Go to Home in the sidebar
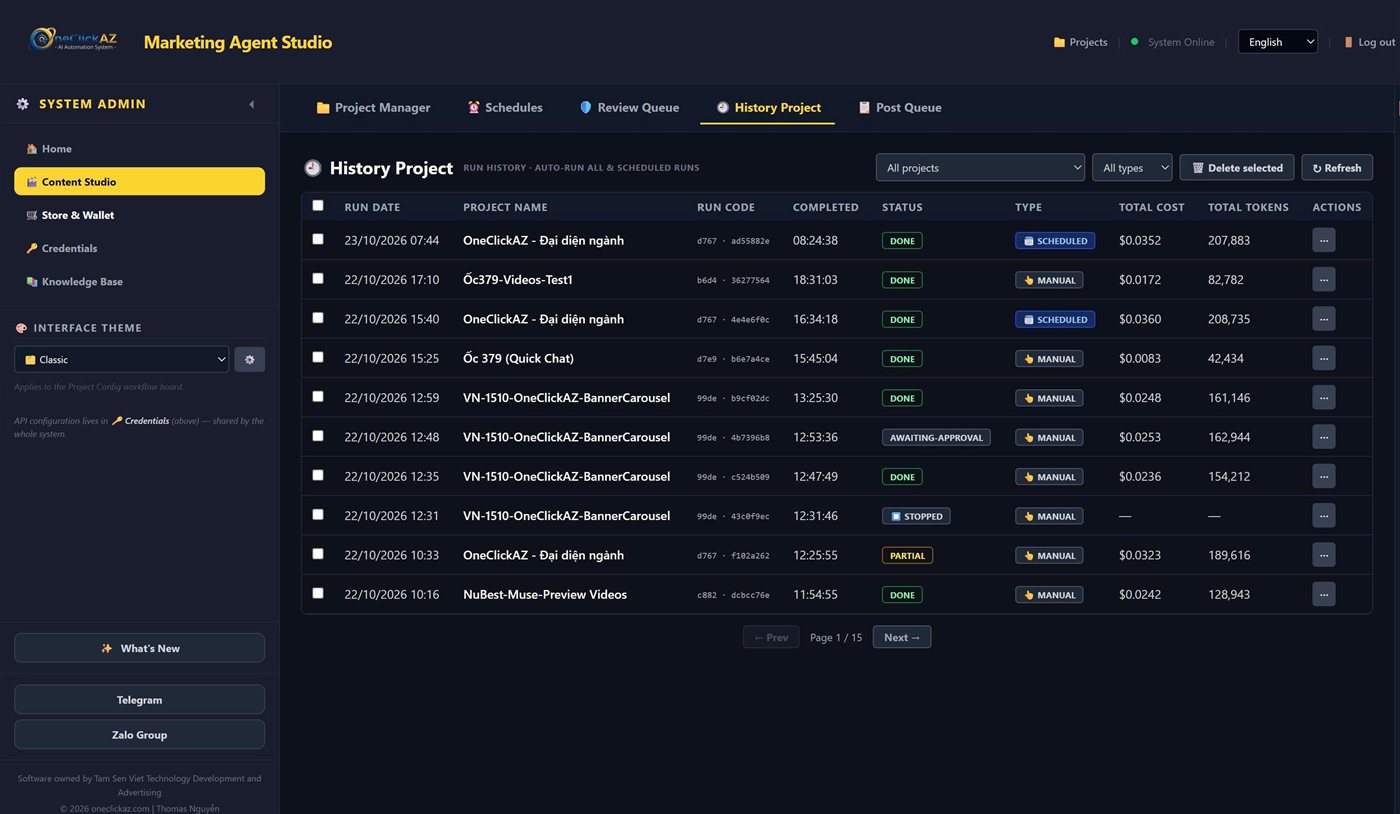 [x=139, y=149]
